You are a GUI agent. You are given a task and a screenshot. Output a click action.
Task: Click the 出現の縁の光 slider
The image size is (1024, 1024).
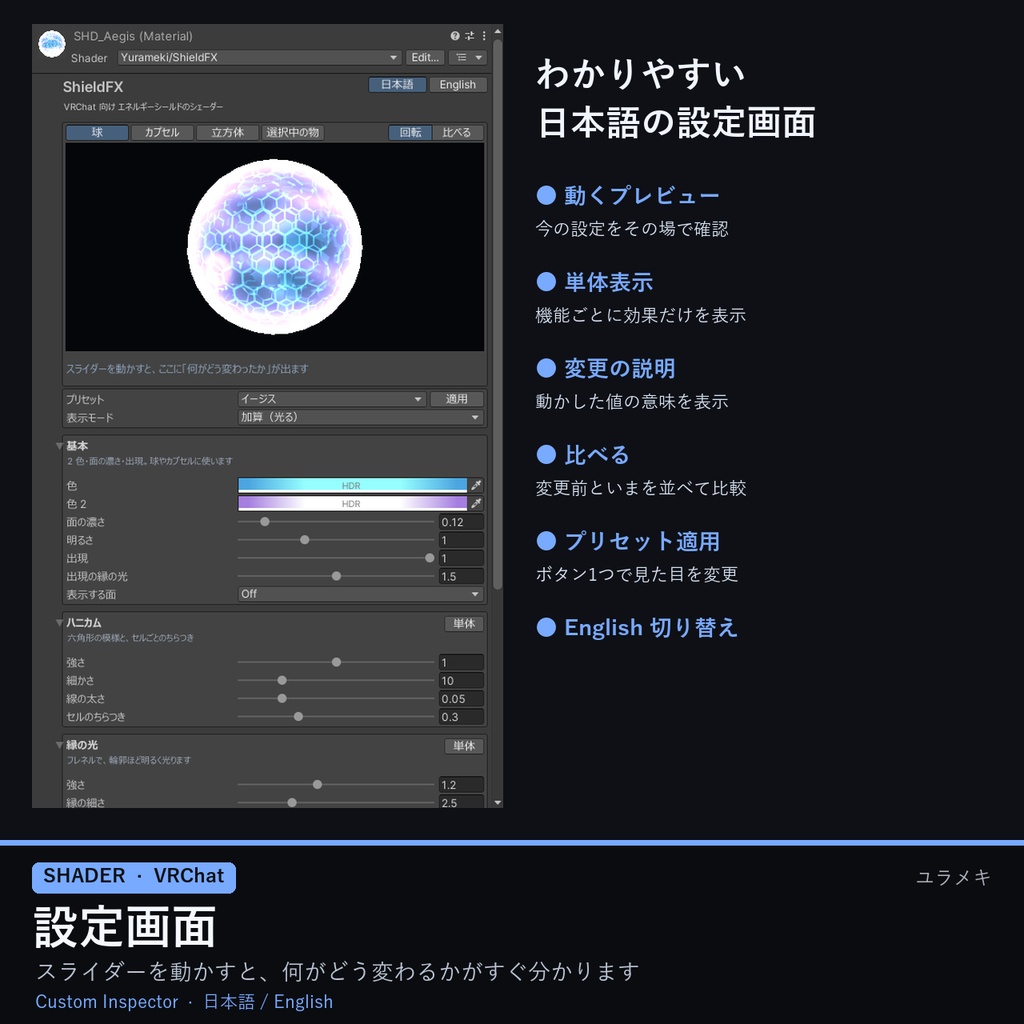pyautogui.click(x=336, y=577)
